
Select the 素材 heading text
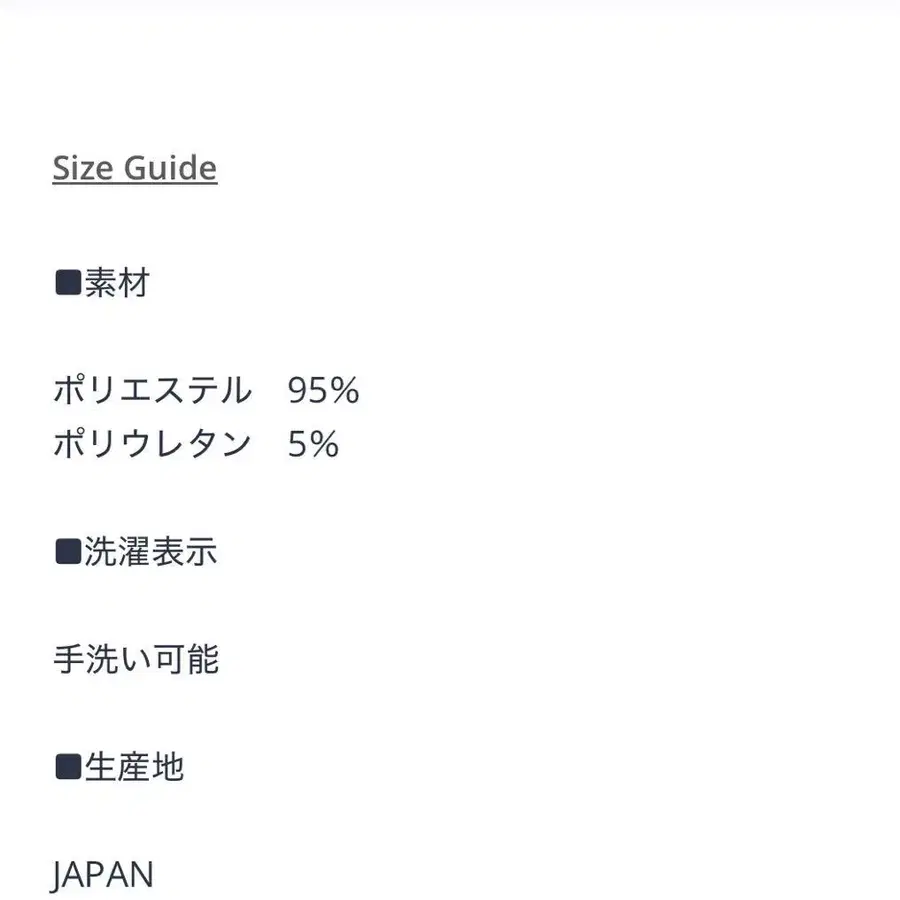[x=117, y=284]
